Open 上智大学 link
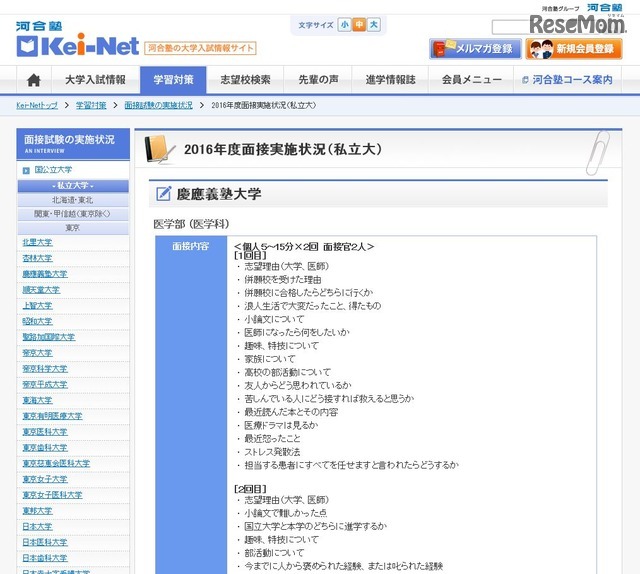Viewport: 640px width, 574px height. pos(37,306)
